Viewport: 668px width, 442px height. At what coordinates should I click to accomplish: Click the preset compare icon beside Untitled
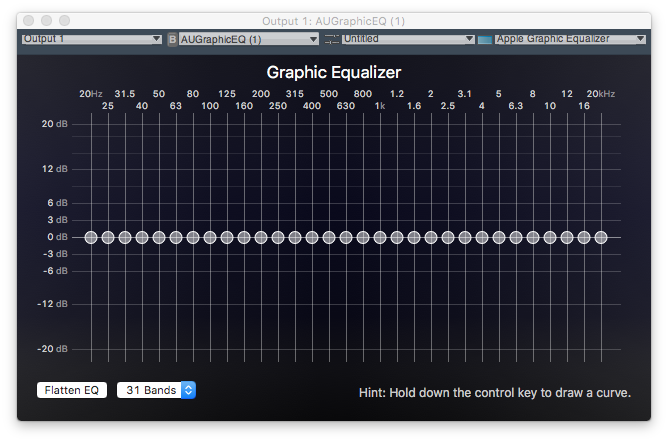click(x=332, y=39)
